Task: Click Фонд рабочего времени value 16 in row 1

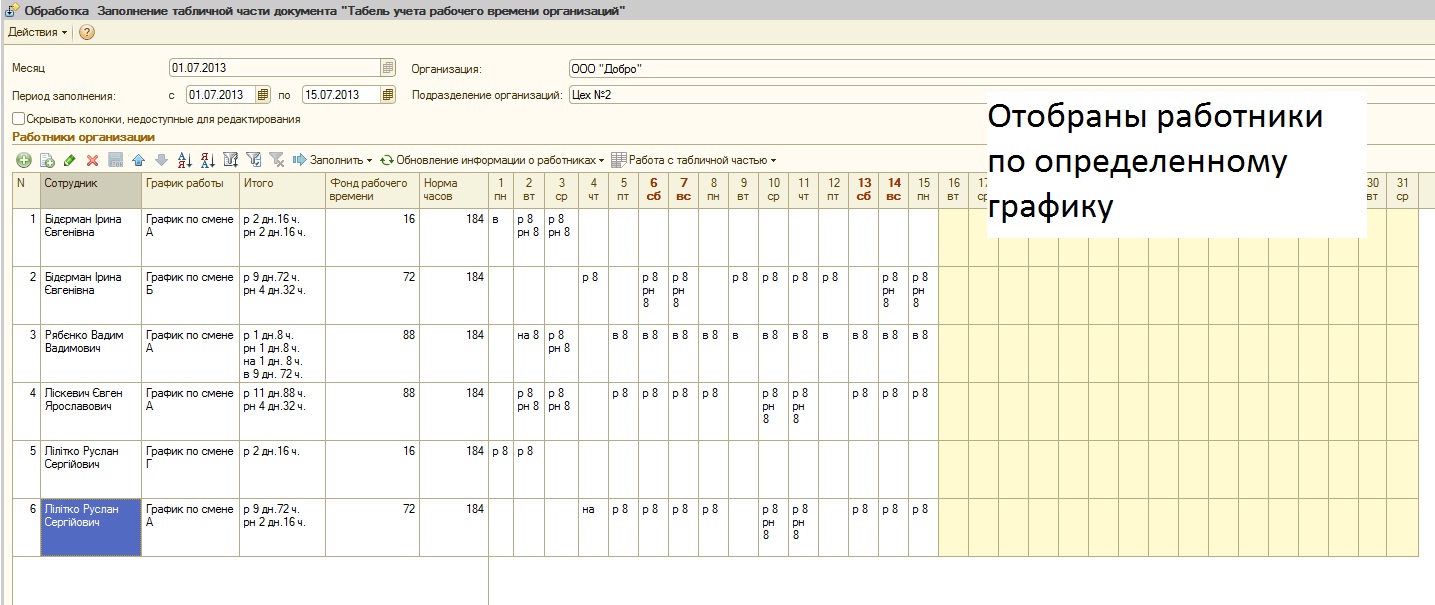Action: tap(372, 237)
